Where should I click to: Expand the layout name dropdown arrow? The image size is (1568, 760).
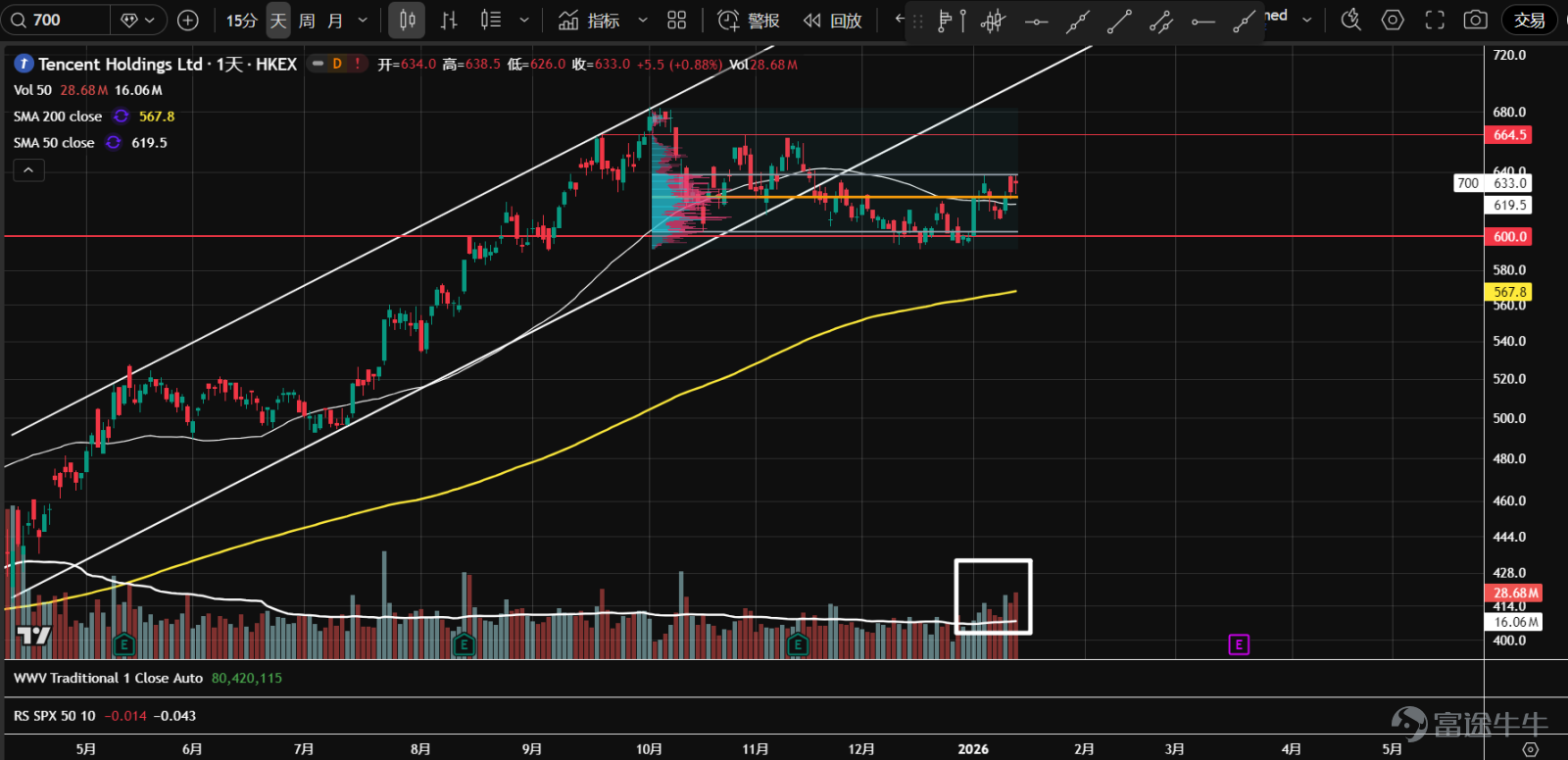click(x=1307, y=19)
